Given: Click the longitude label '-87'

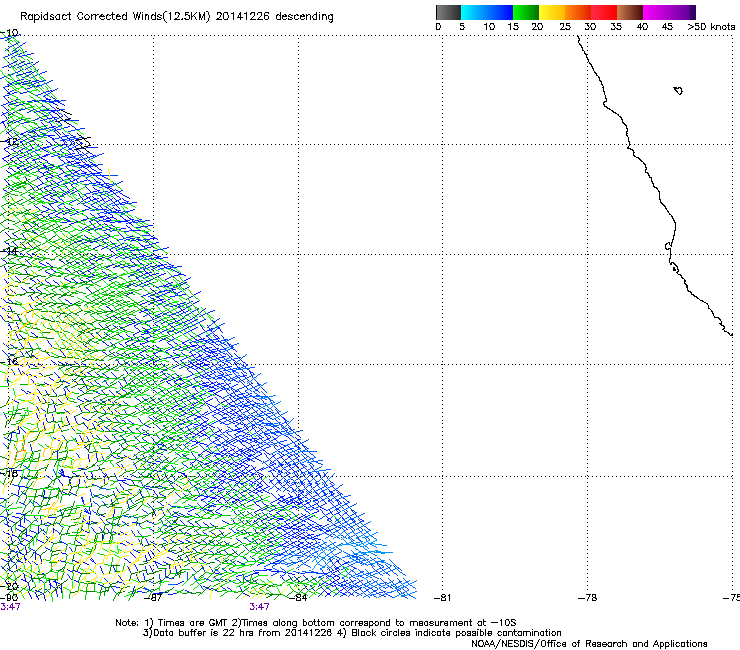Looking at the screenshot, I should (153, 598).
